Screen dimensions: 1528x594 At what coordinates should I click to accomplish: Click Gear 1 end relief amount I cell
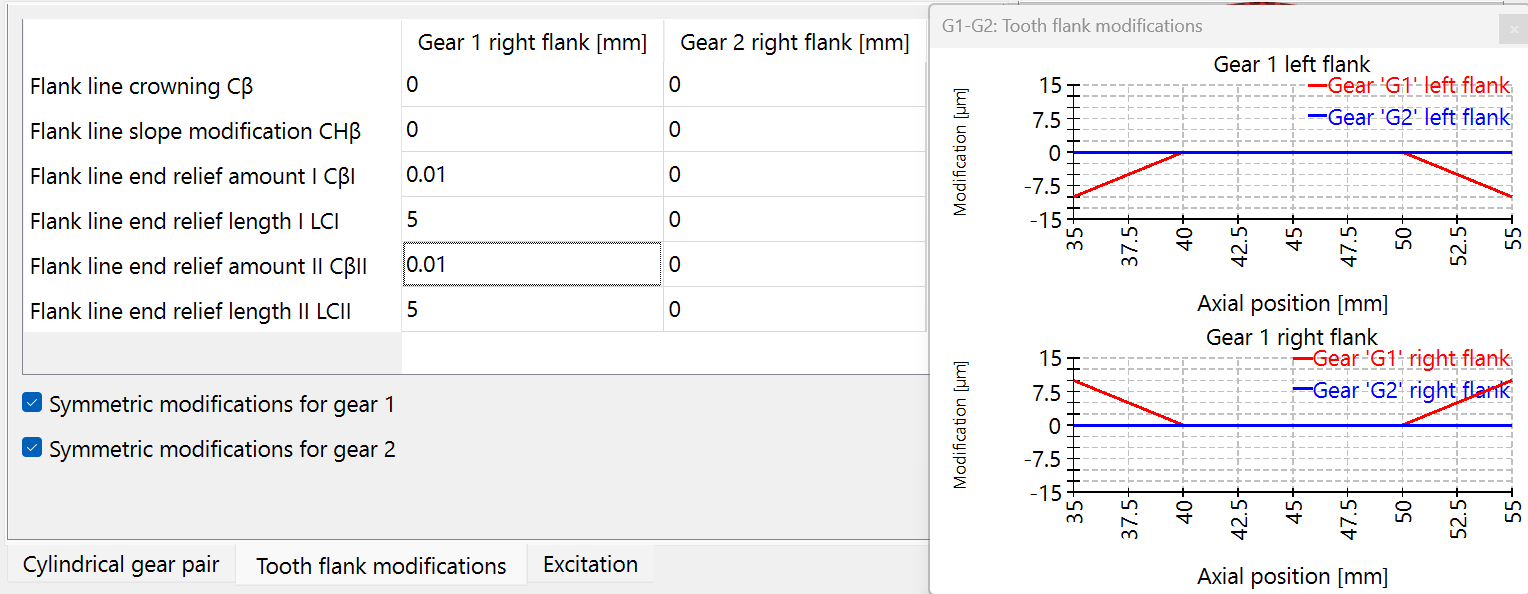pos(531,175)
